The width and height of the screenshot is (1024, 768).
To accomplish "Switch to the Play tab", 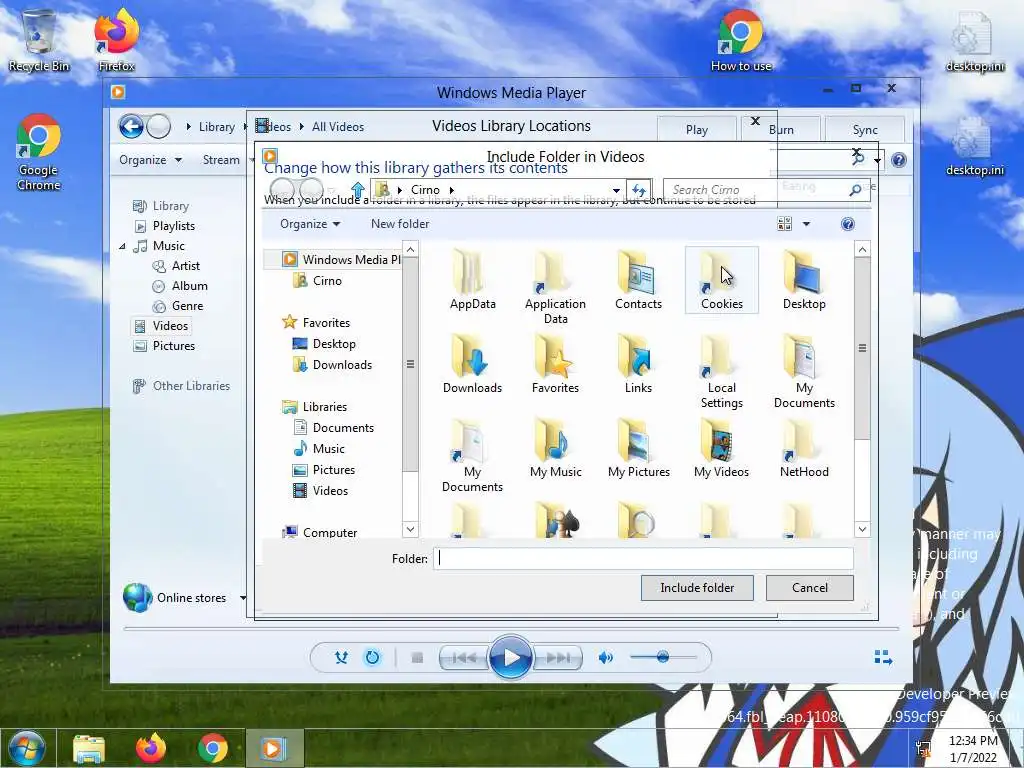I will click(x=697, y=129).
